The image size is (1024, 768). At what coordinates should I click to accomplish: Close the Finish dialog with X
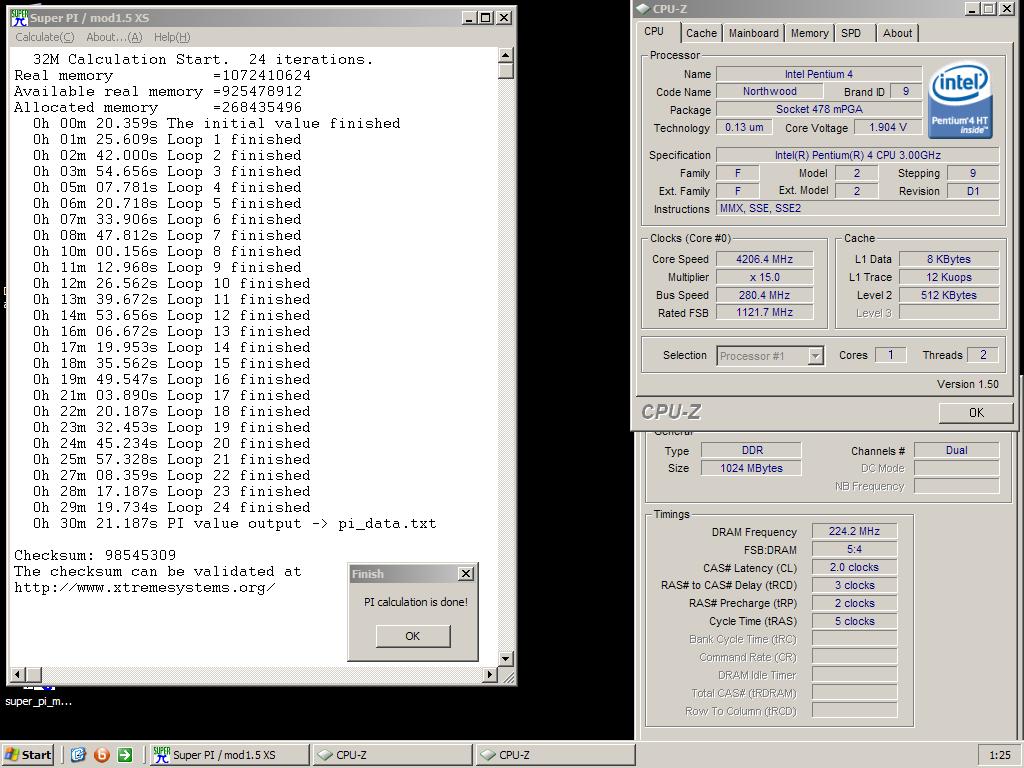coord(466,573)
